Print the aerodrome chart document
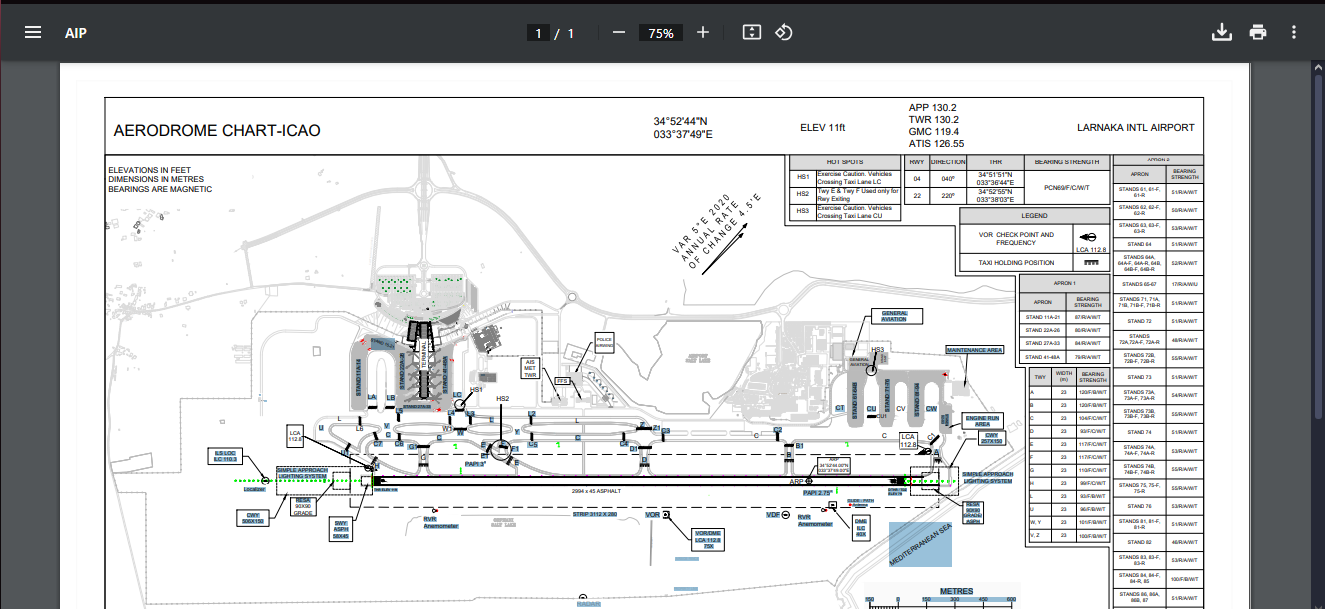 1258,32
